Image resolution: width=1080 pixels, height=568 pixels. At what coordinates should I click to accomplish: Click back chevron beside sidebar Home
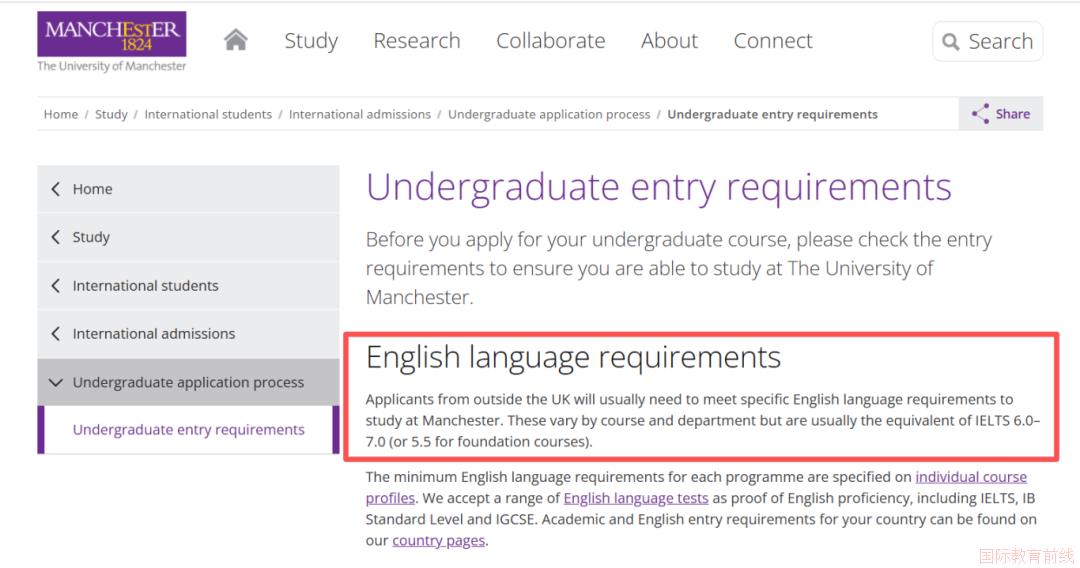(55, 189)
